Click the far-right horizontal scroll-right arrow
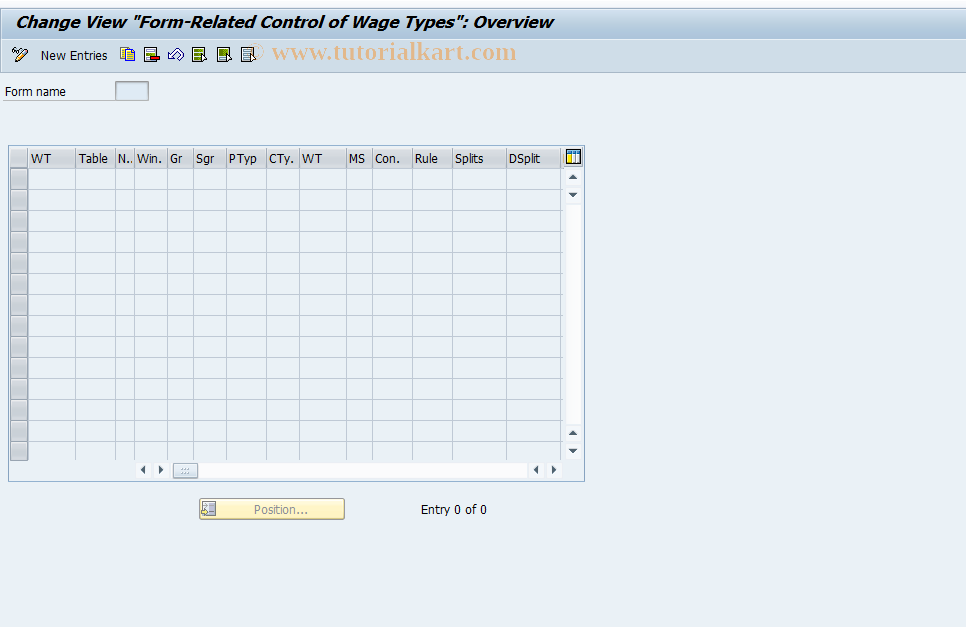The width and height of the screenshot is (966, 627). pyautogui.click(x=554, y=470)
